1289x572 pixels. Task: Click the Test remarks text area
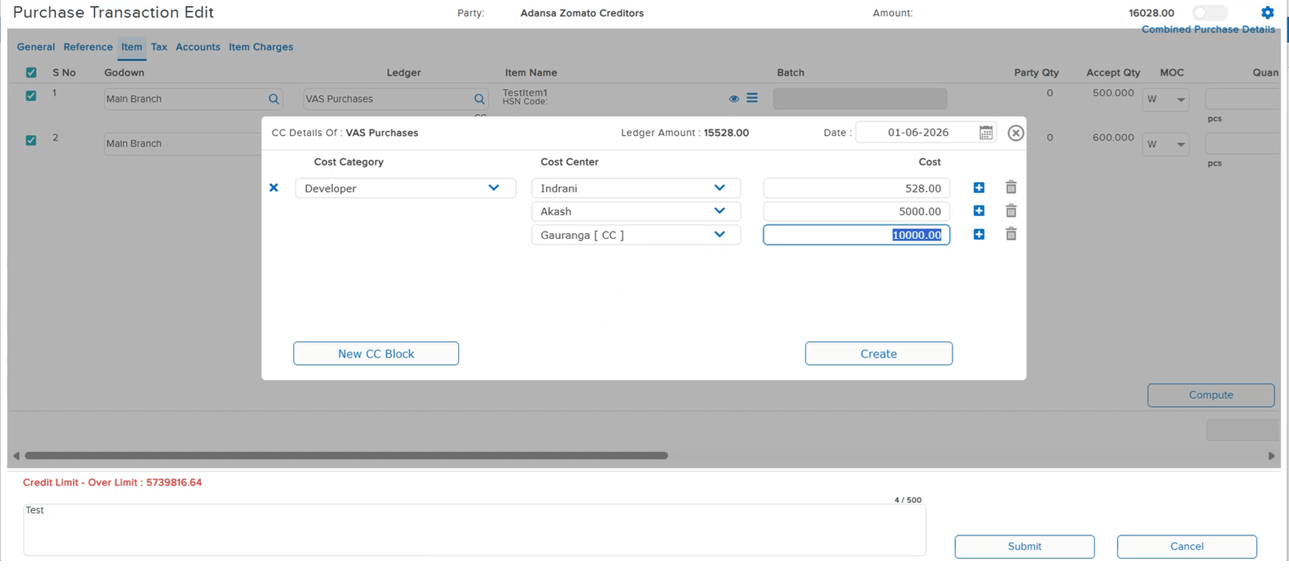click(474, 529)
